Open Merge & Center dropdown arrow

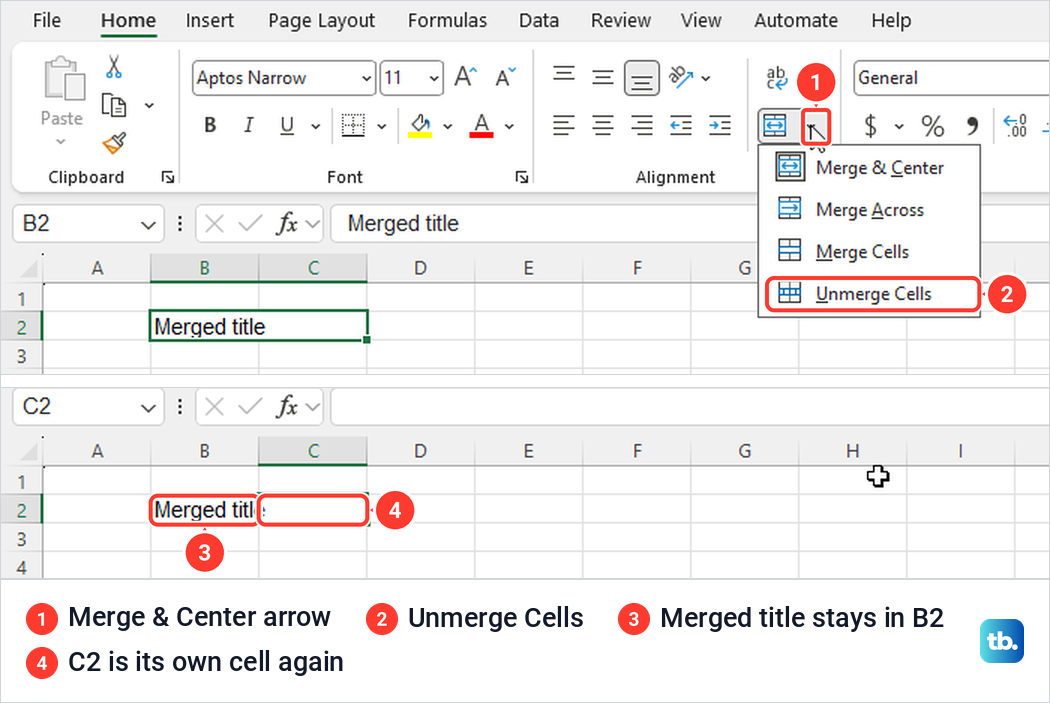pos(816,127)
